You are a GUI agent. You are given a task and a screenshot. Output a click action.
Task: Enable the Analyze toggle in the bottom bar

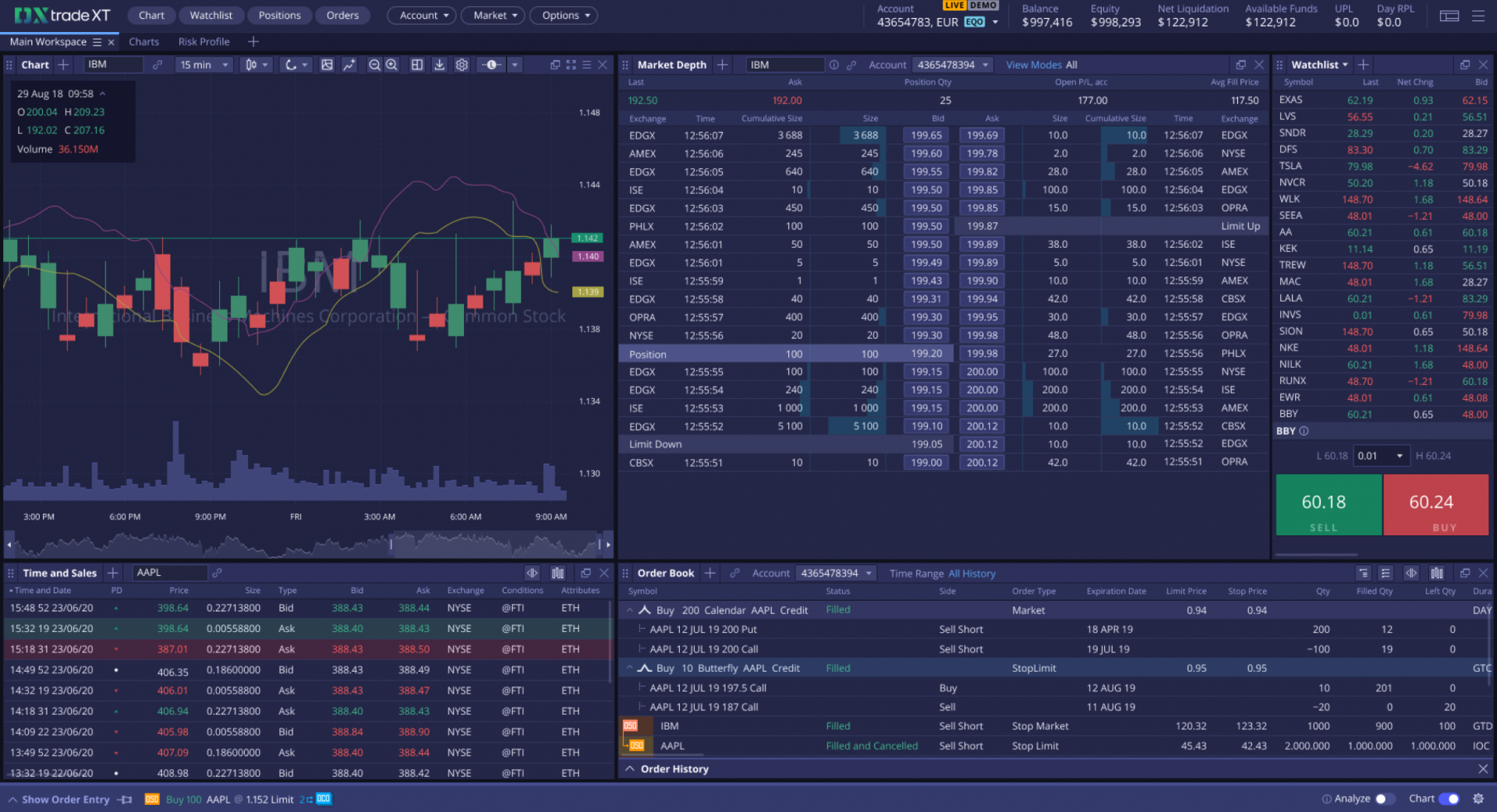point(1384,799)
